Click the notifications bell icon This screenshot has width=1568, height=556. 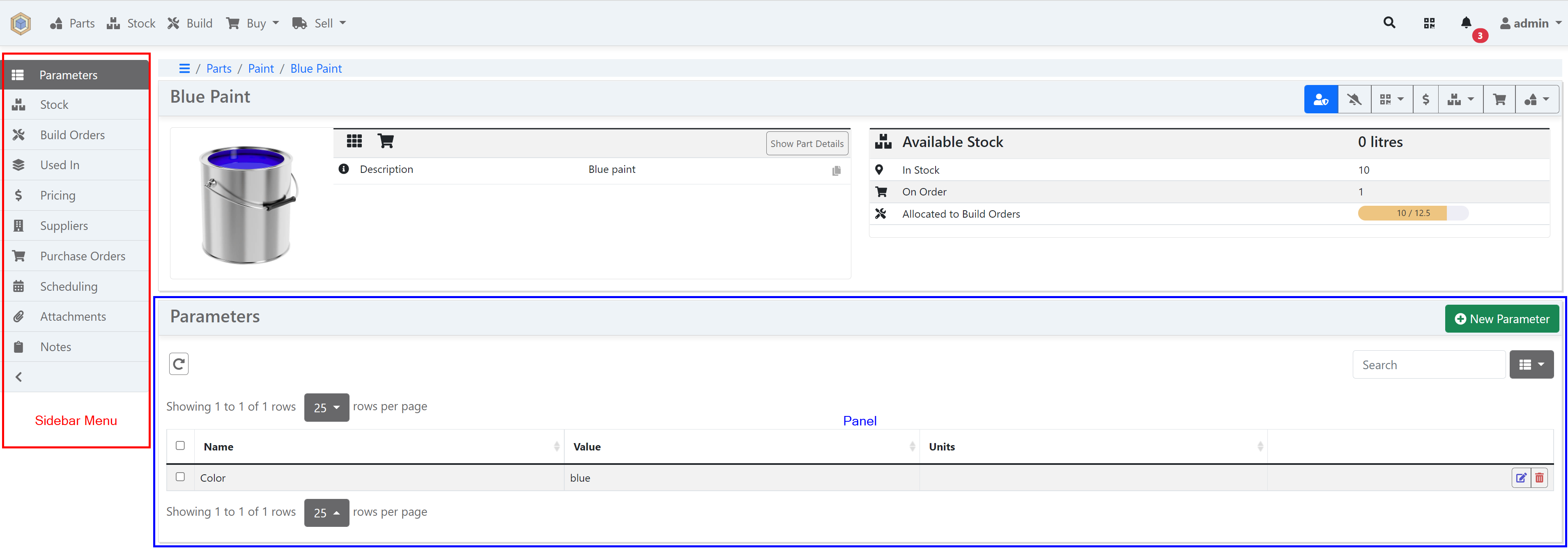[1466, 23]
